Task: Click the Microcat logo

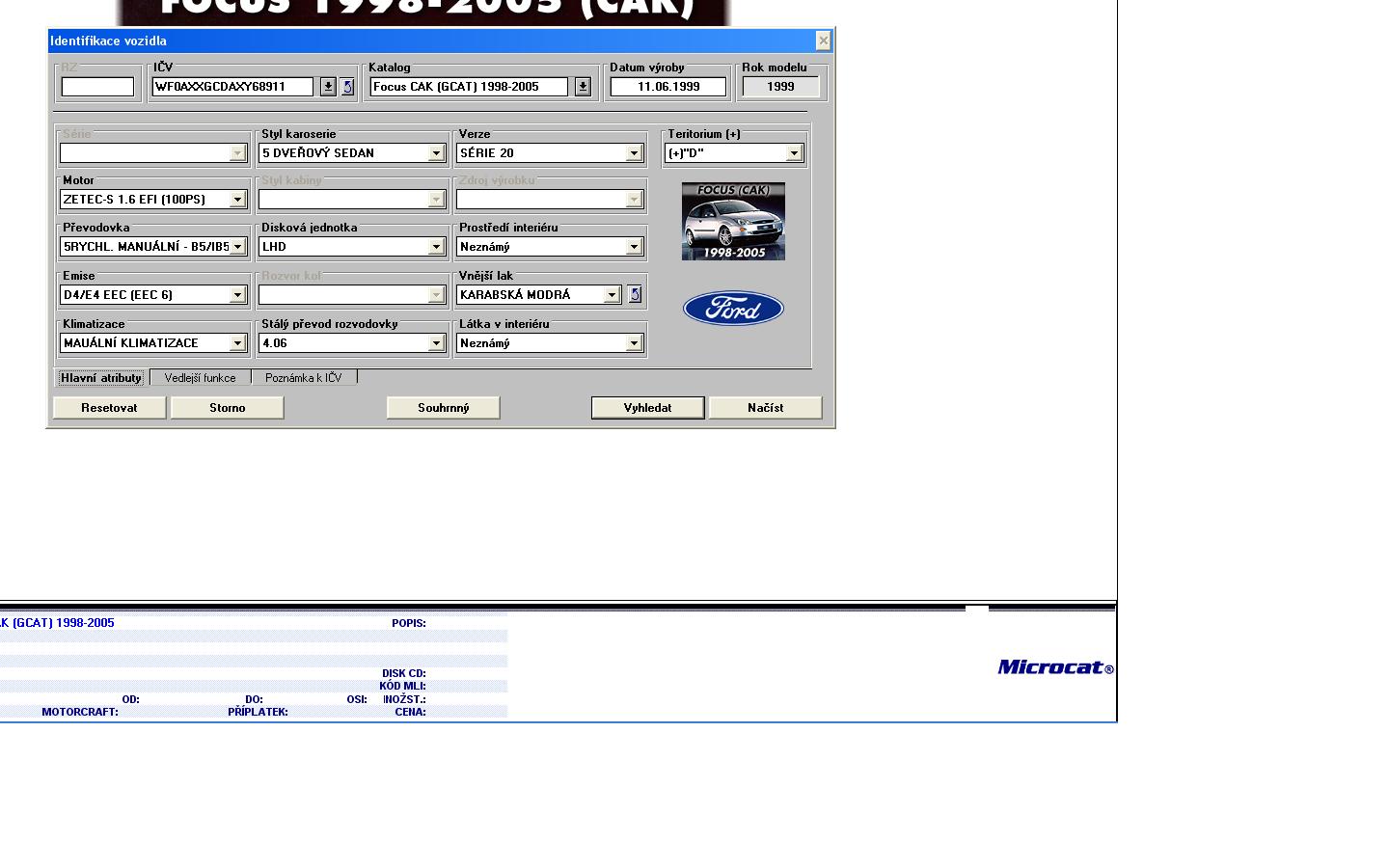Action: [1055, 667]
